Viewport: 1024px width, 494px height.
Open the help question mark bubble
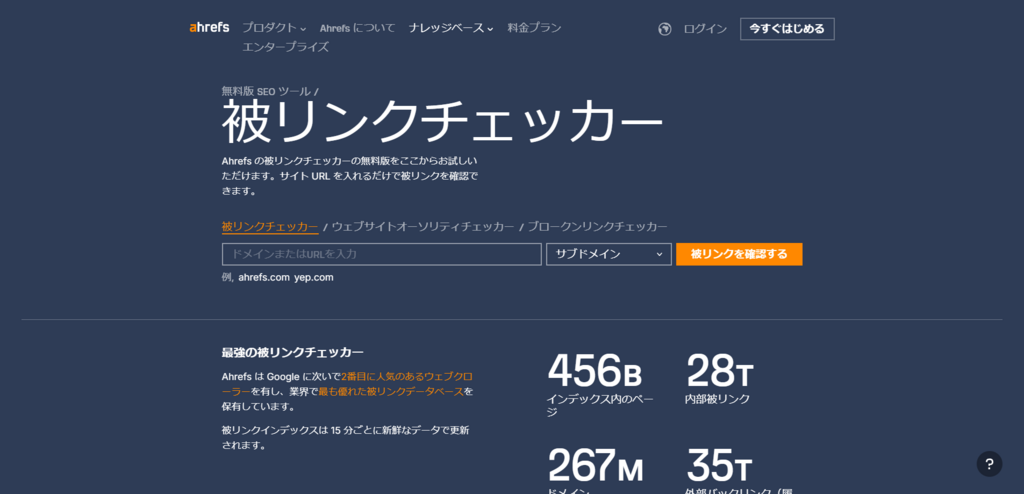(989, 464)
